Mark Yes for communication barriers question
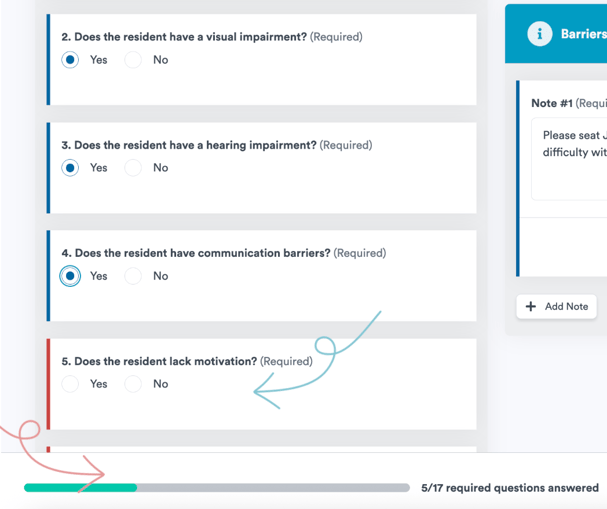The height and width of the screenshot is (509, 607). (x=70, y=276)
